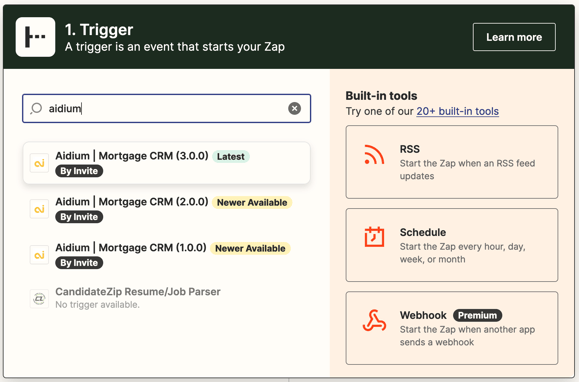
Task: Click the Premium badge next to Webhook
Action: click(477, 316)
